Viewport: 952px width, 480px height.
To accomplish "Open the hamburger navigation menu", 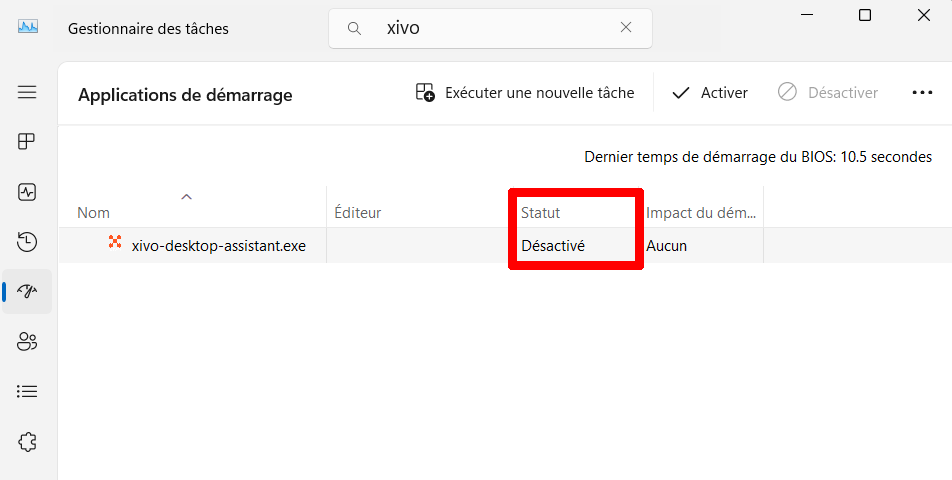I will pos(27,92).
